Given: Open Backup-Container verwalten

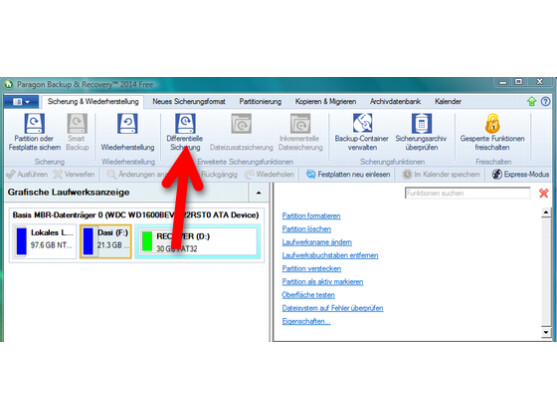Looking at the screenshot, I should (362, 132).
